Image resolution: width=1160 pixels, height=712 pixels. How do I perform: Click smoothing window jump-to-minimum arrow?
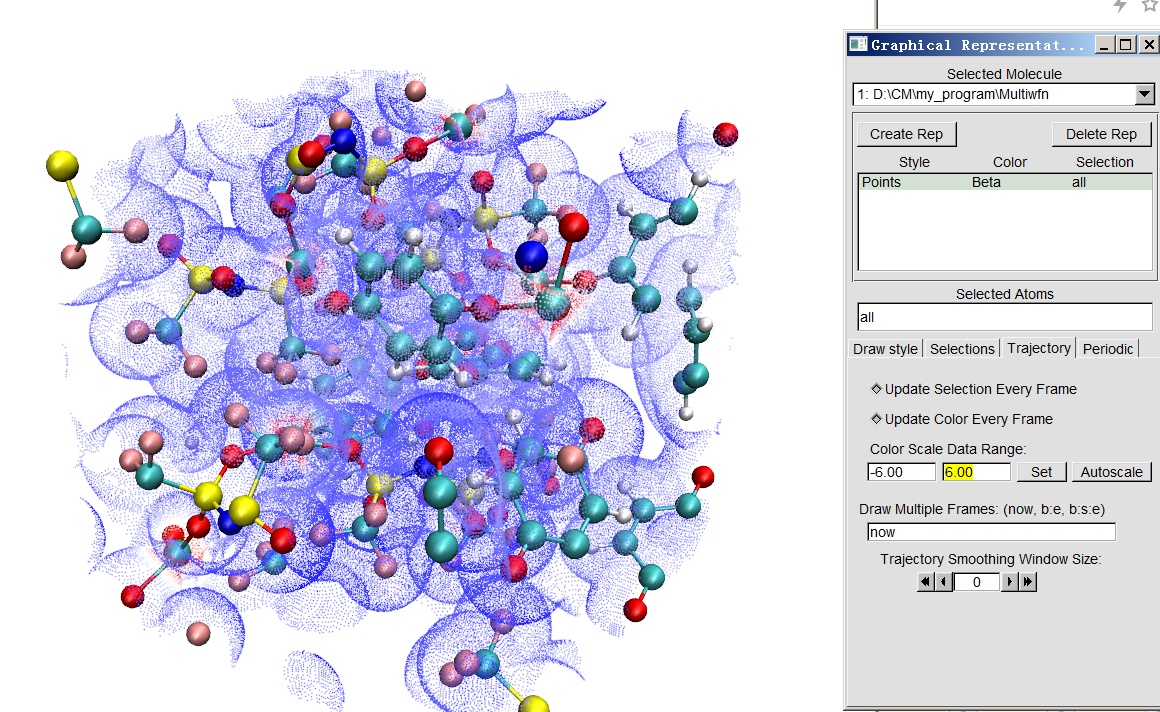click(x=925, y=582)
